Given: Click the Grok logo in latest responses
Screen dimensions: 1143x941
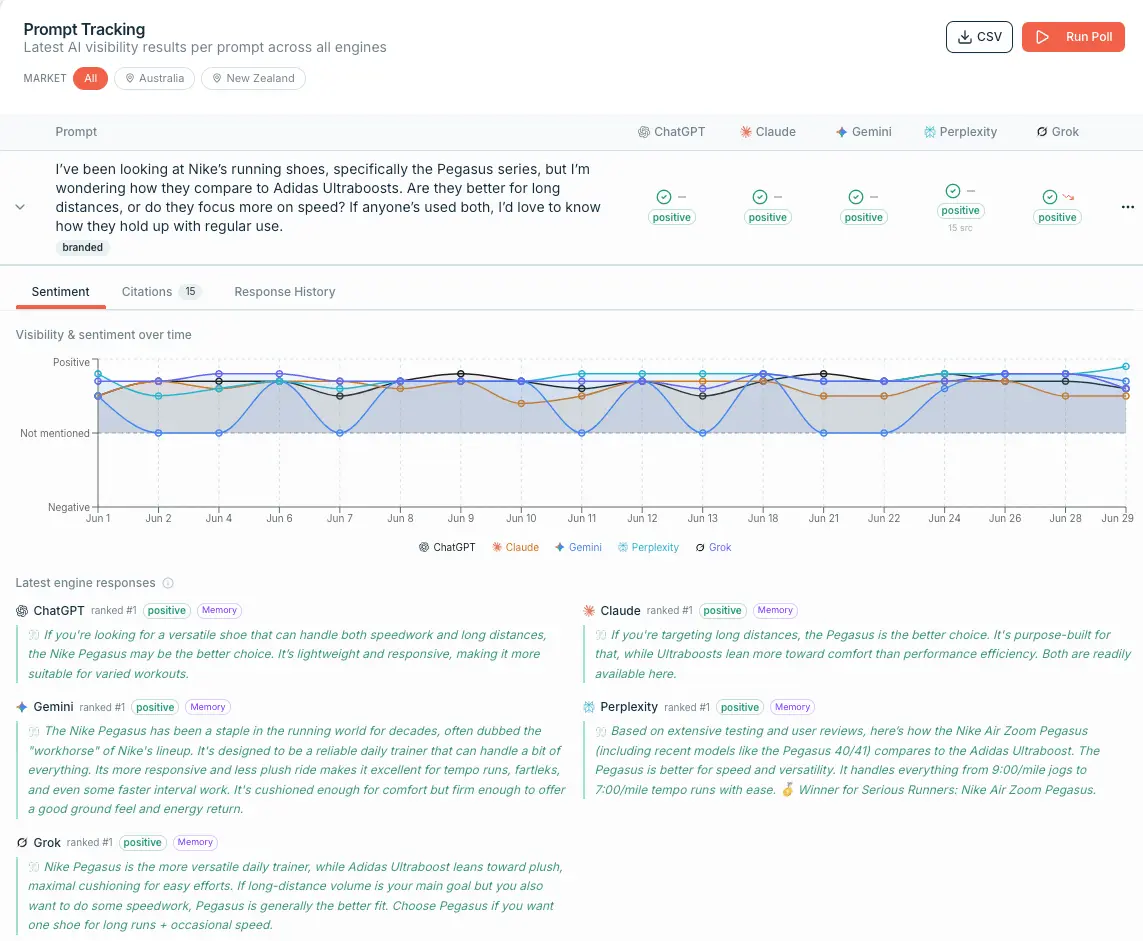Looking at the screenshot, I should (x=22, y=843).
